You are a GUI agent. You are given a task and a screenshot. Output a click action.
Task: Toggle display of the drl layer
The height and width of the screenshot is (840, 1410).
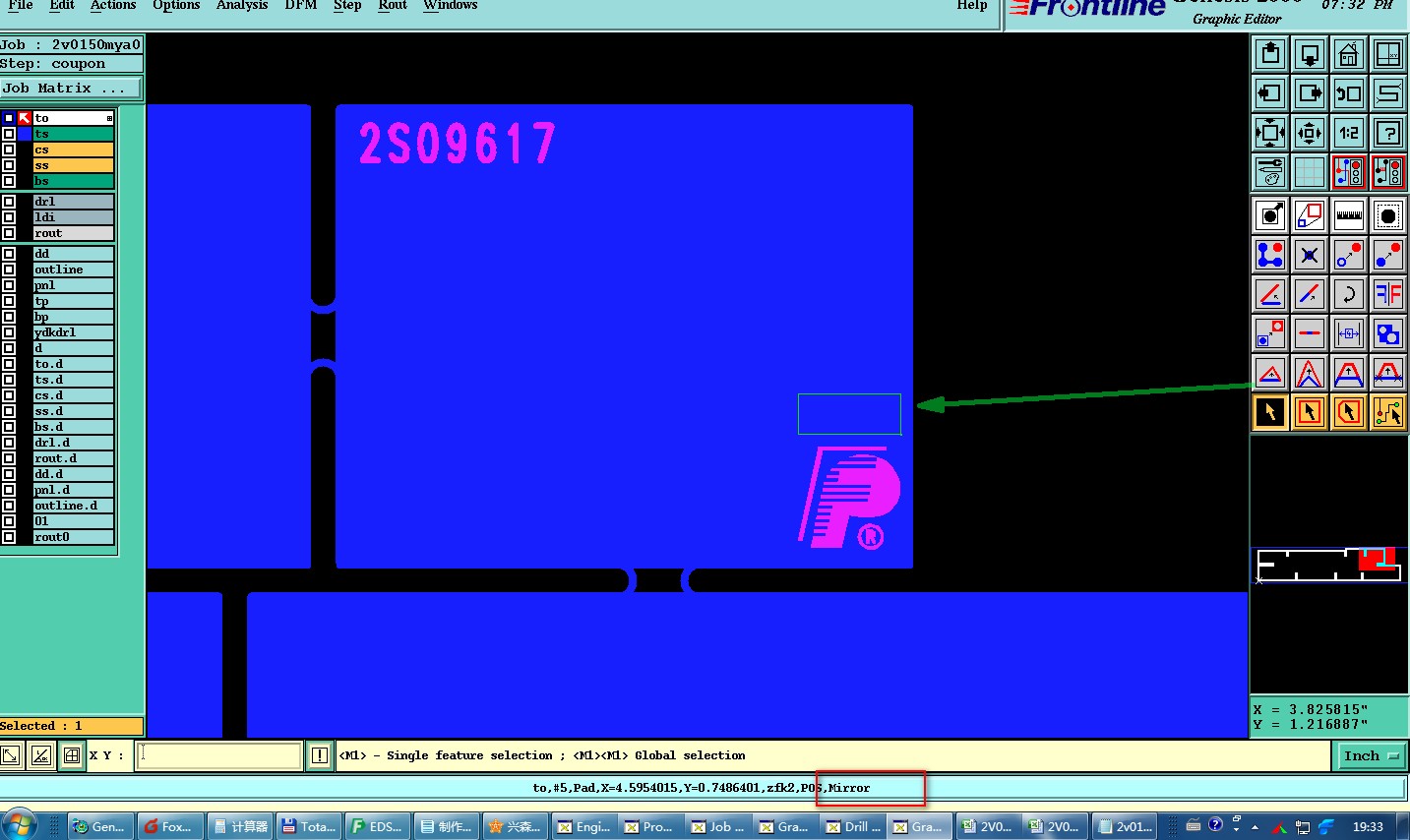coord(9,202)
